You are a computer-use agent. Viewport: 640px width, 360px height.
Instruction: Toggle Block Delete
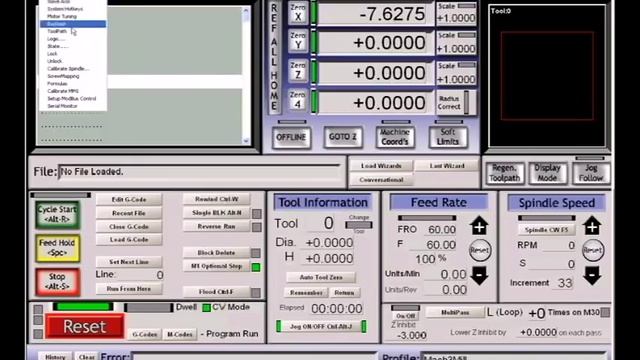pyautogui.click(x=216, y=253)
